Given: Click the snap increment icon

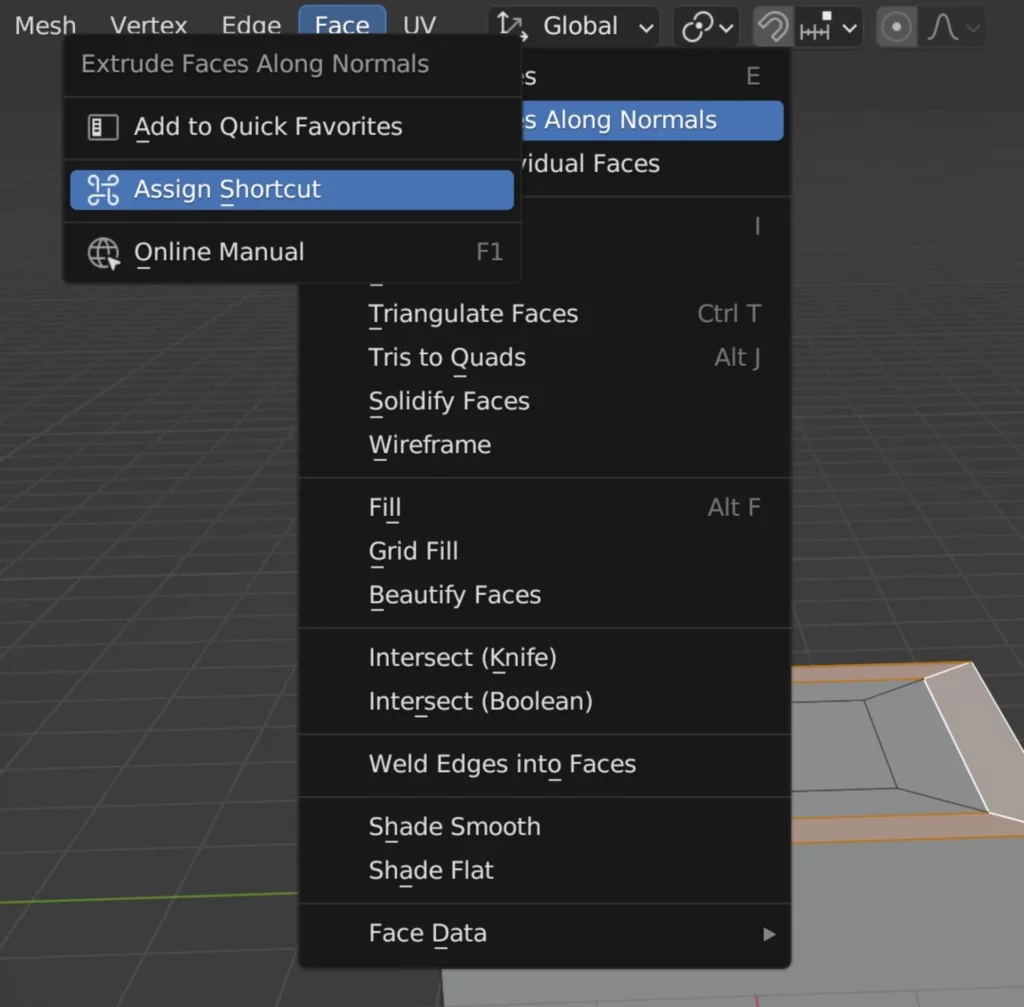Looking at the screenshot, I should pyautogui.click(x=816, y=27).
